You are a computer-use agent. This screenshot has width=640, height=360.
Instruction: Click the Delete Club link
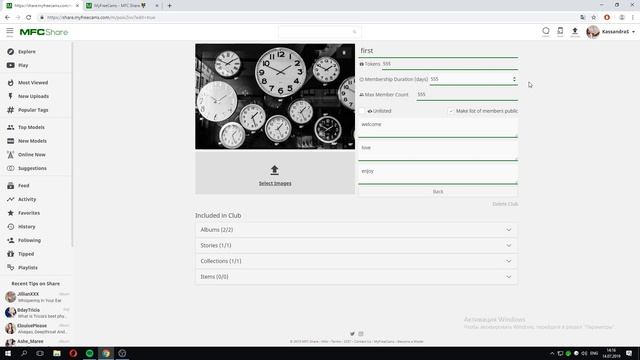point(505,204)
